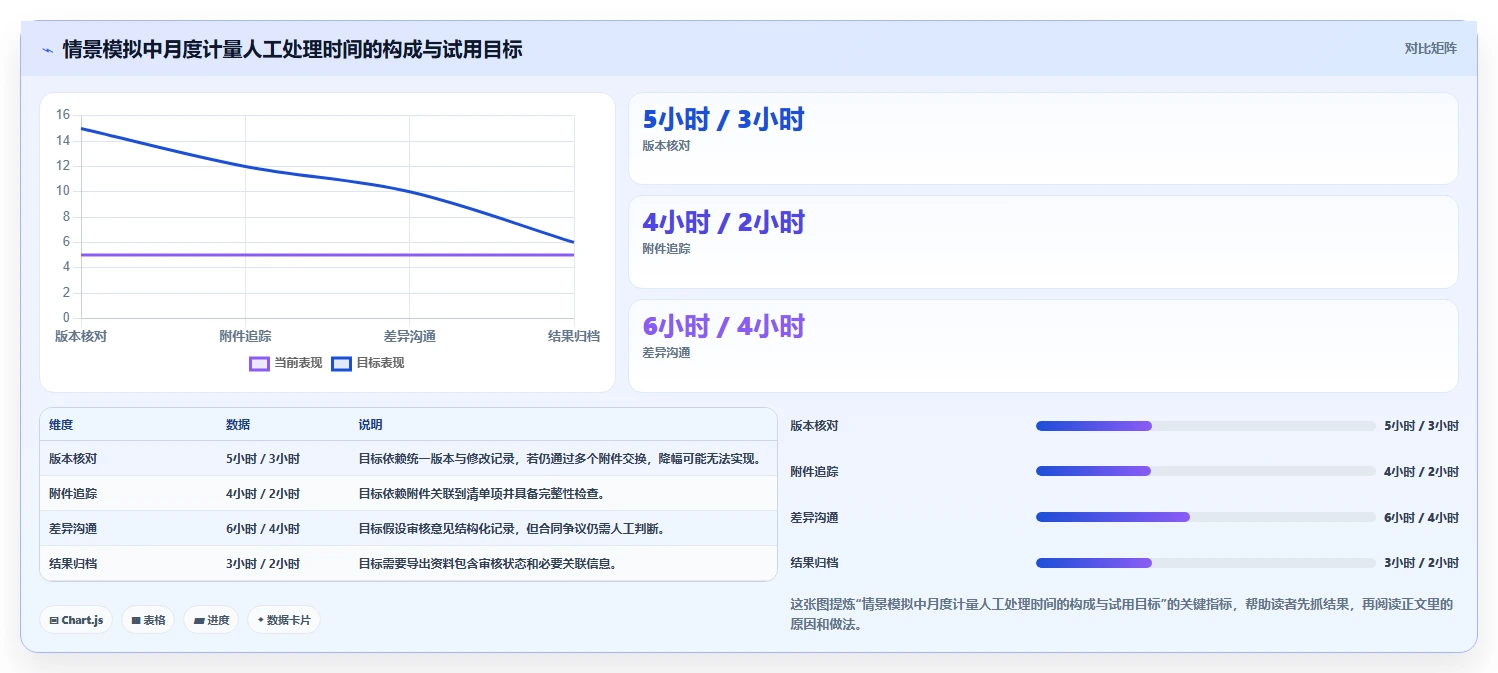Select the Chart.js chip label
Viewport: 1498px width, 673px height.
[82, 620]
